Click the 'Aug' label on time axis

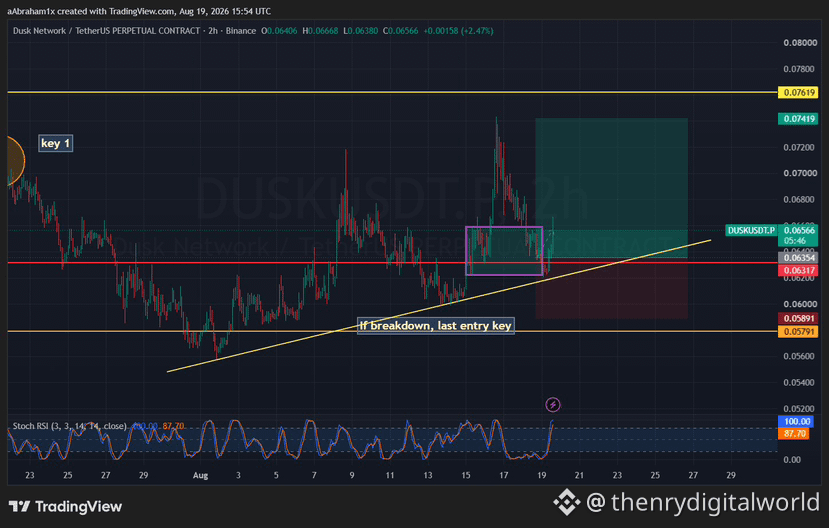(x=200, y=475)
